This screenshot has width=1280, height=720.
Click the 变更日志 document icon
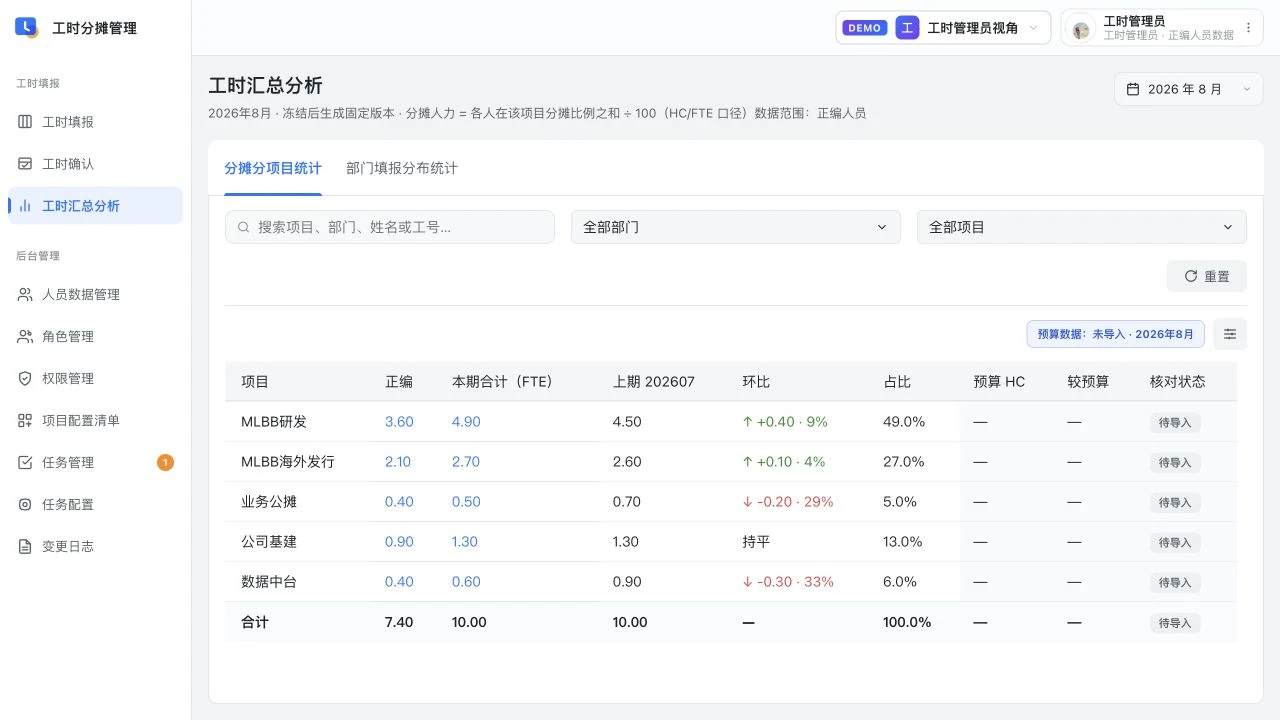[25, 547]
